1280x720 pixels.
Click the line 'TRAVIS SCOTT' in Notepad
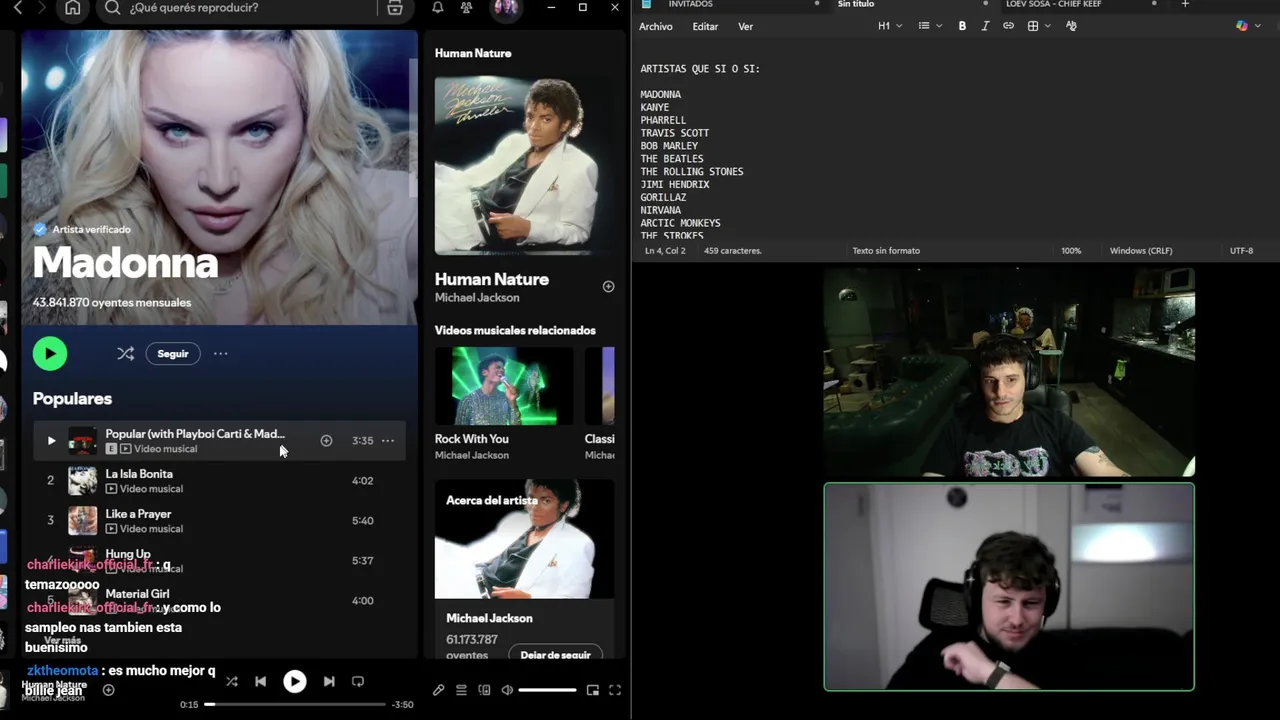[675, 133]
